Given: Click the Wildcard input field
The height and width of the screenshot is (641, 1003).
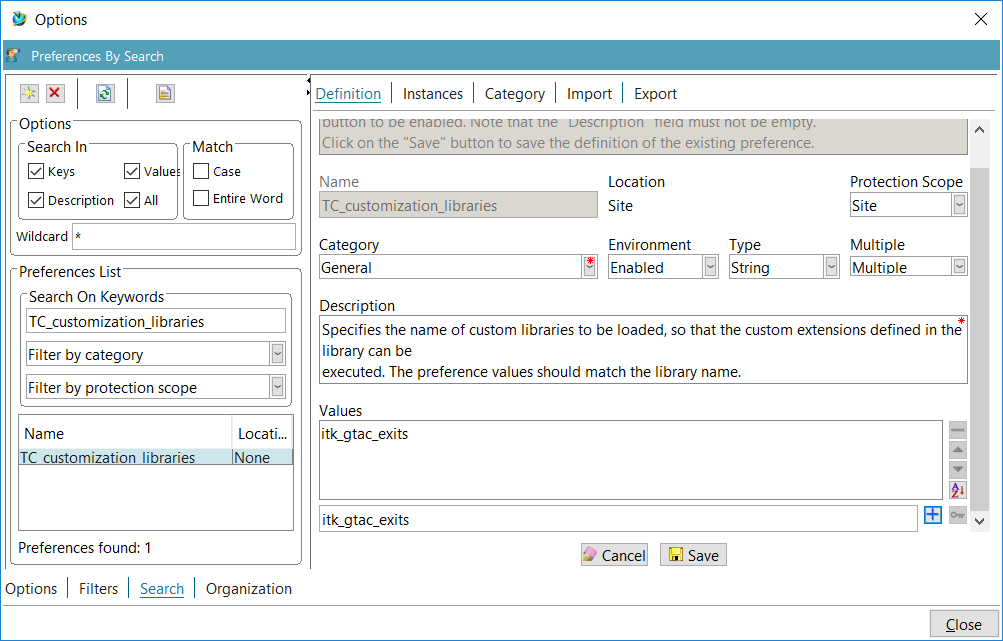Looking at the screenshot, I should (x=184, y=237).
